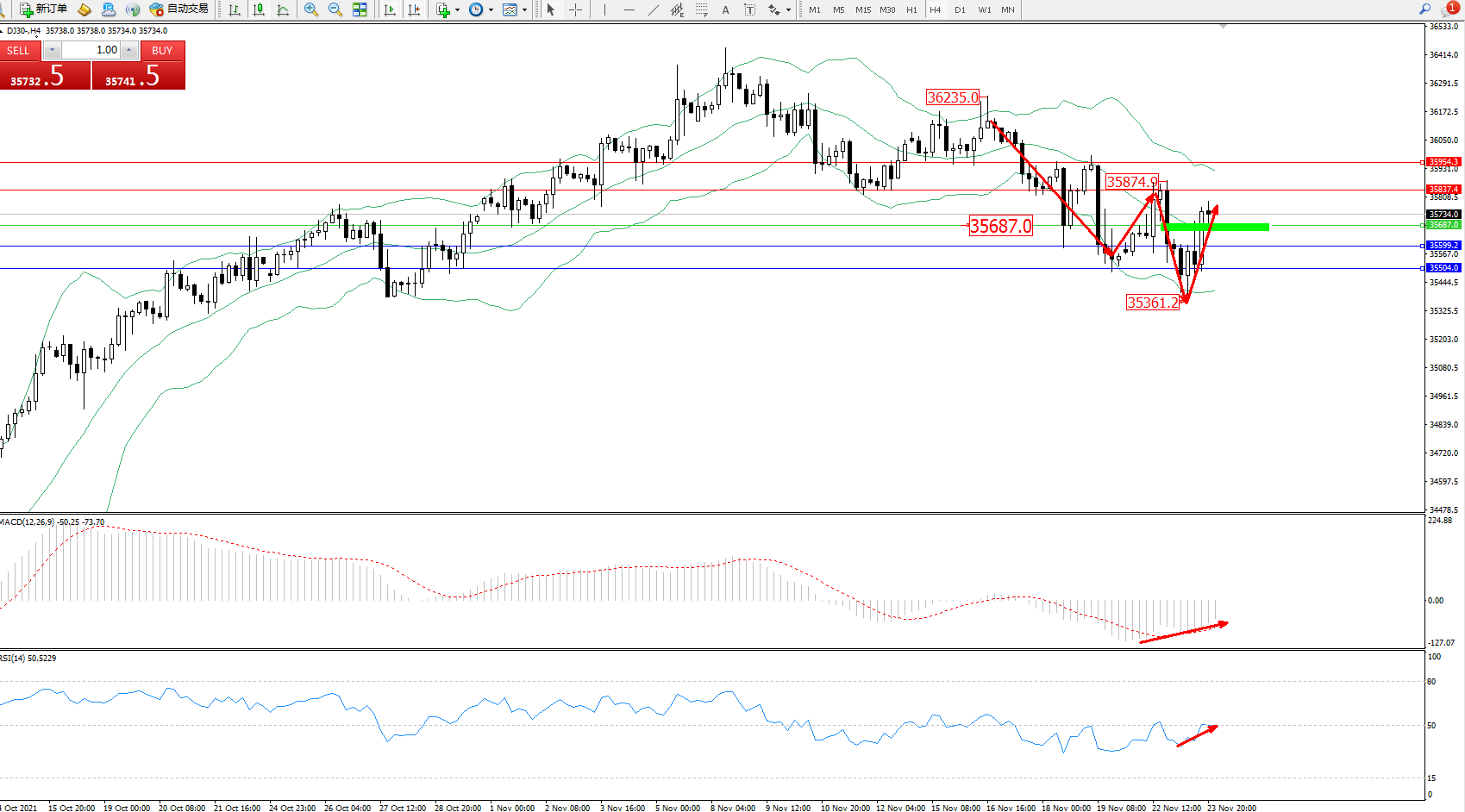Zoom out of the chart

335,9
